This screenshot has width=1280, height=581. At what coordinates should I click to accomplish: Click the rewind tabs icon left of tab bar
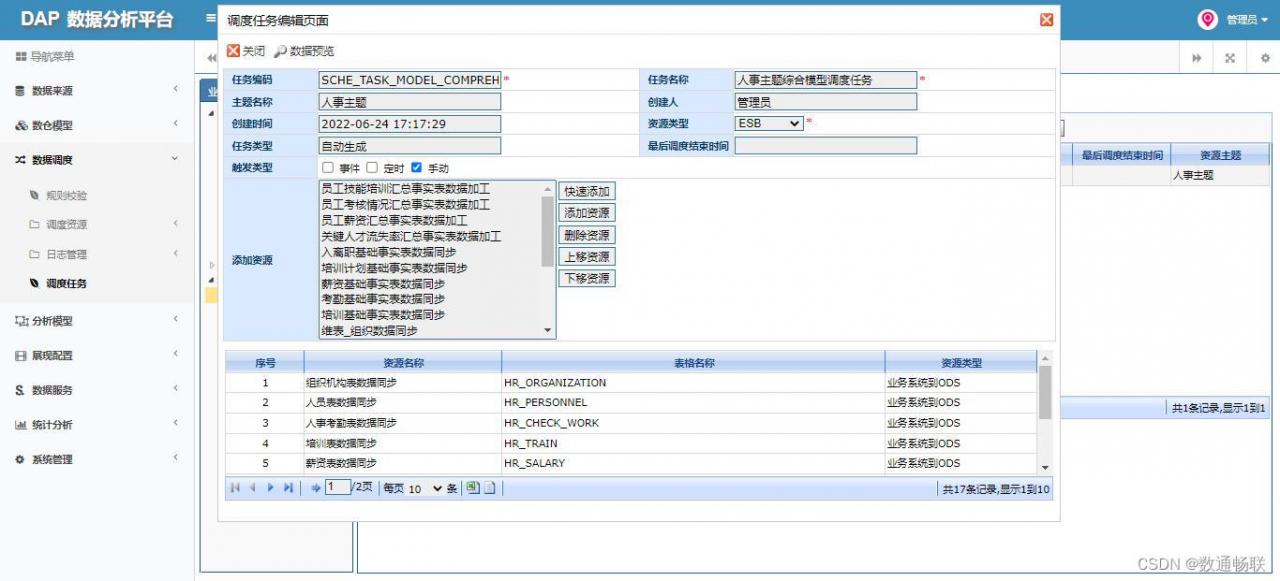click(211, 58)
